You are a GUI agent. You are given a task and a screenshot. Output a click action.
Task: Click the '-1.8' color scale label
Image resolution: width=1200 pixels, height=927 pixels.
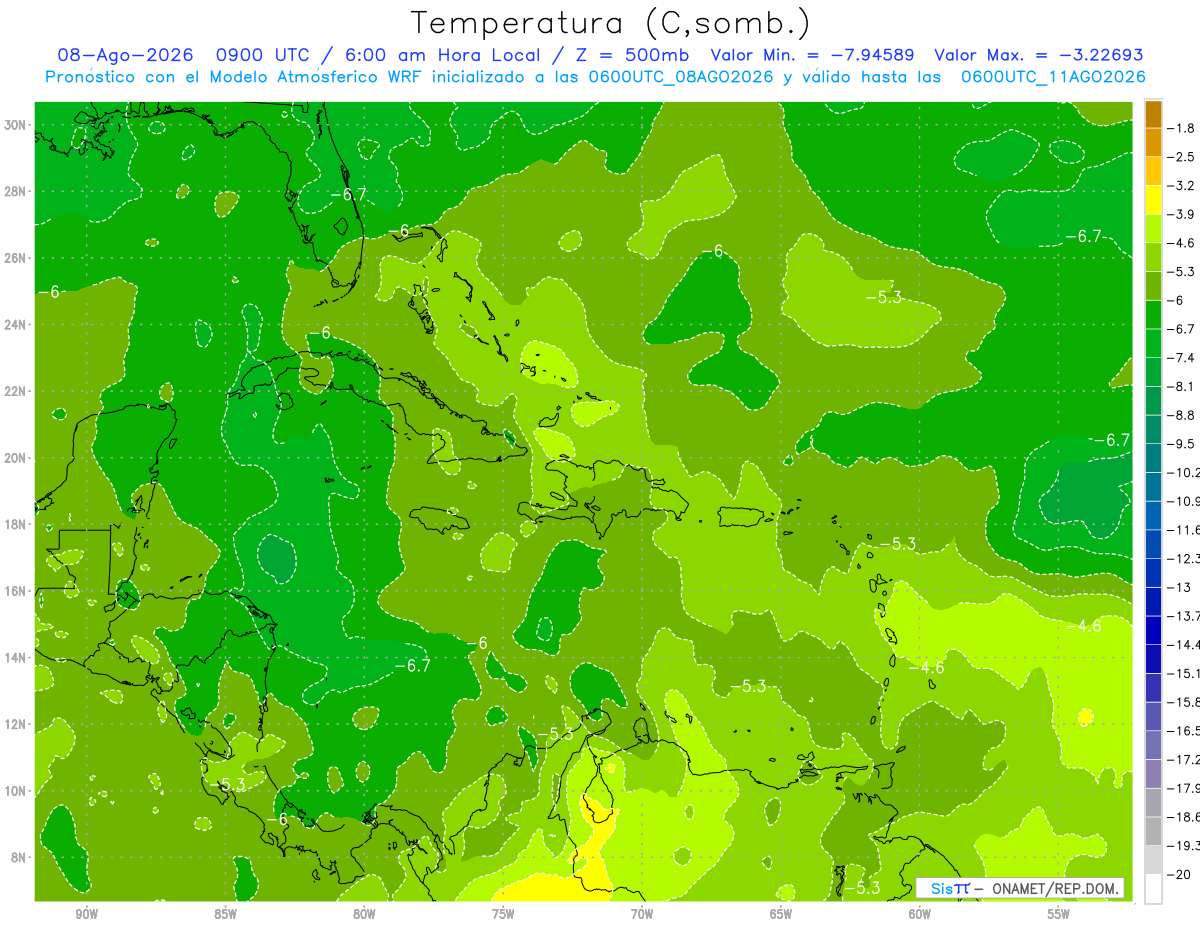click(1182, 128)
